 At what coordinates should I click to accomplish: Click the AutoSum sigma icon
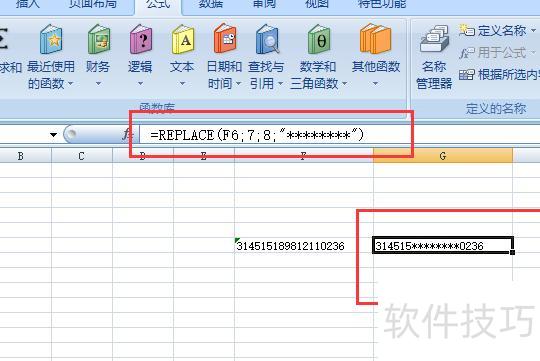point(3,39)
